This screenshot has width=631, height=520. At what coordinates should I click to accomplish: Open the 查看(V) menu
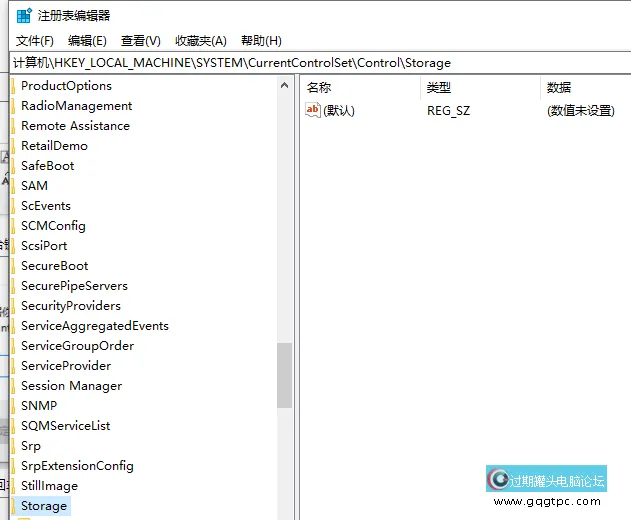pos(140,40)
